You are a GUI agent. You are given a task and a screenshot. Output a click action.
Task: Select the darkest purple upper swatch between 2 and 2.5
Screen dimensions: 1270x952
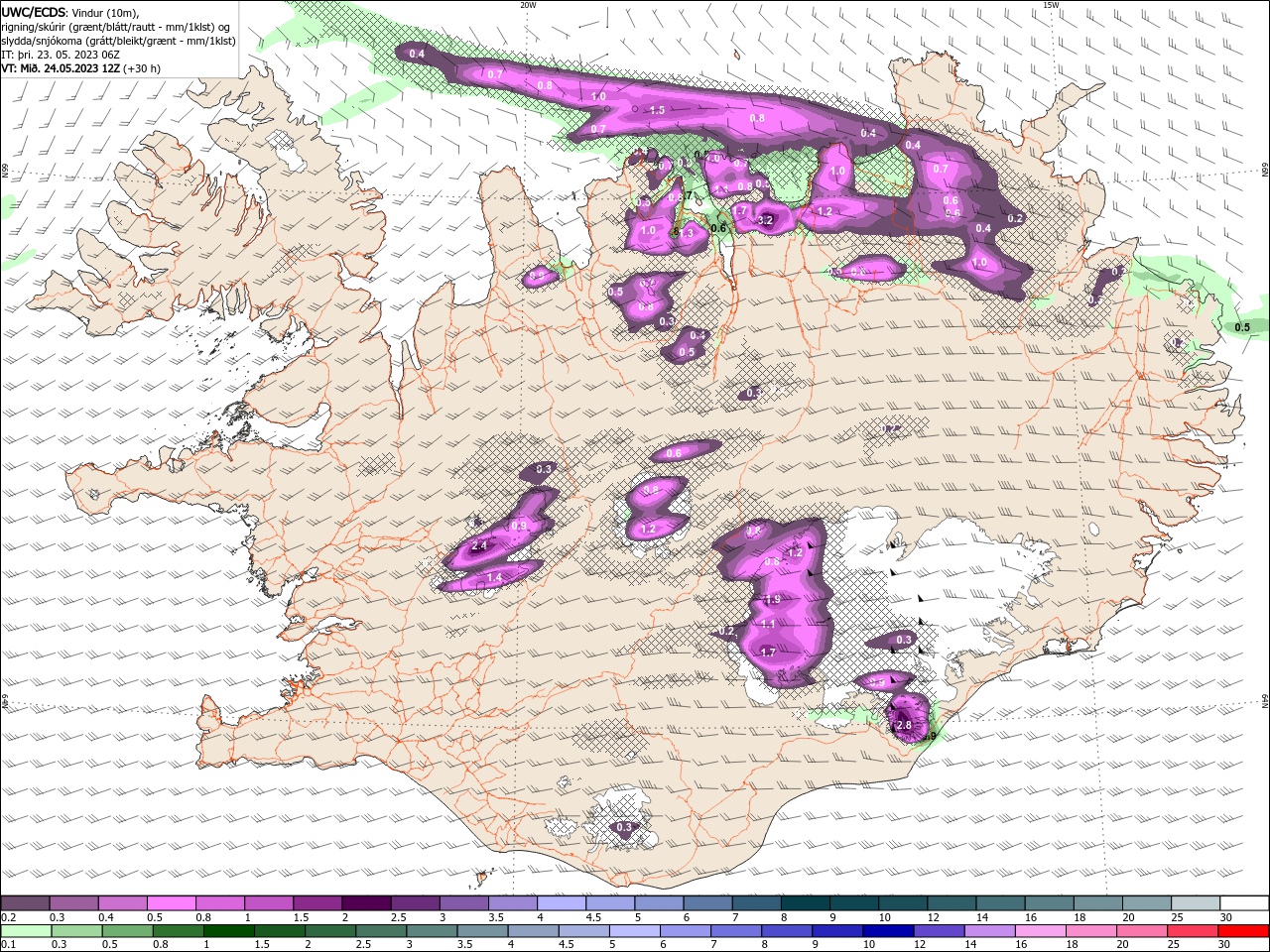coord(365,903)
